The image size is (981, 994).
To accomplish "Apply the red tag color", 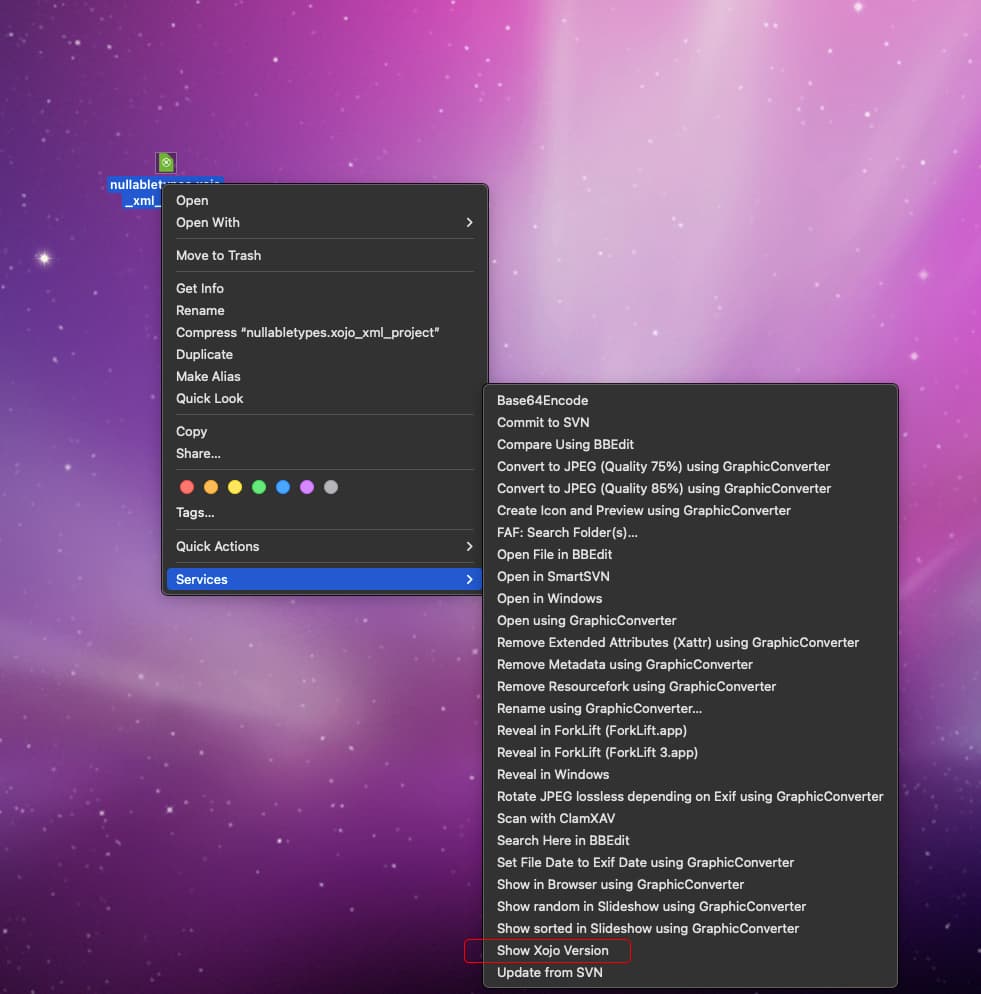I will [x=186, y=487].
